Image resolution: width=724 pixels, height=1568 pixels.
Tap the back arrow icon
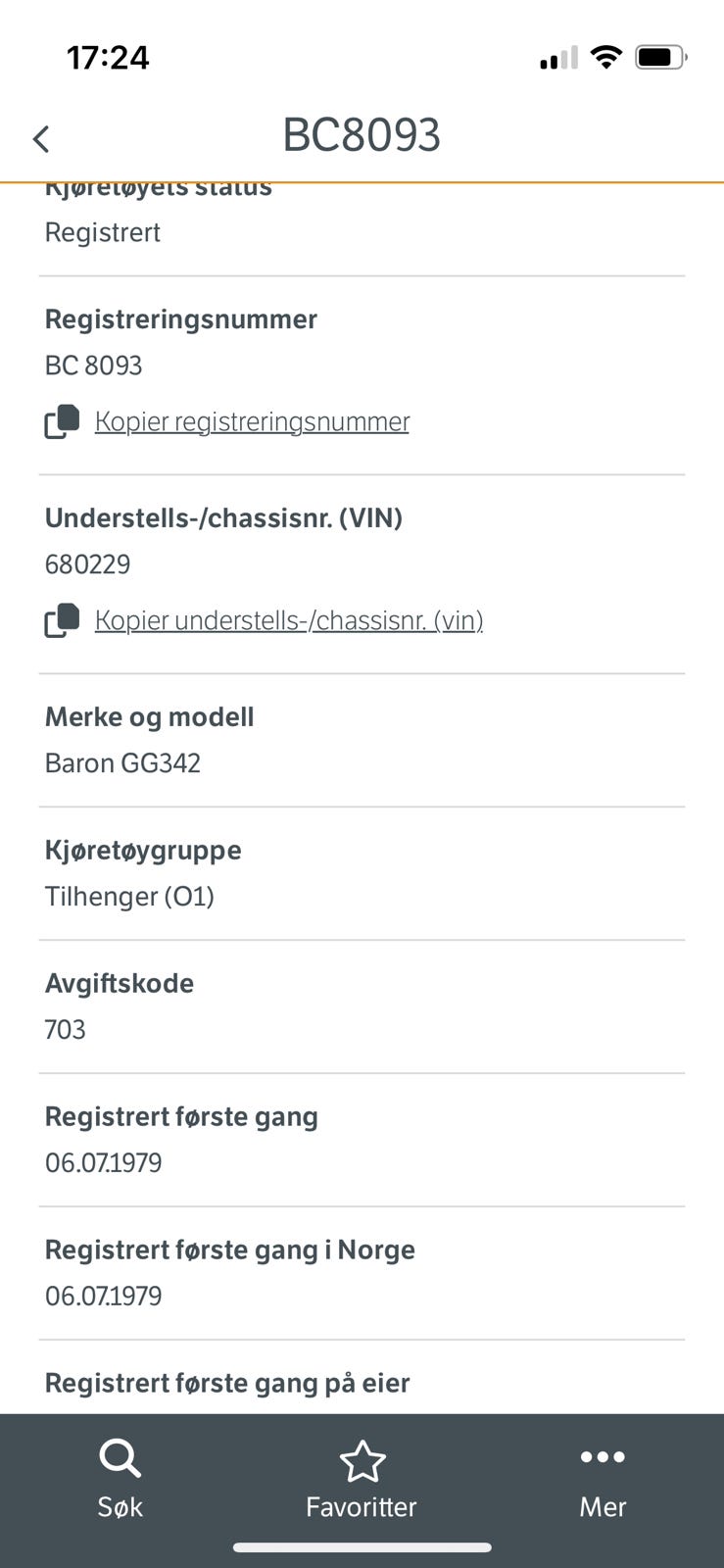point(41,139)
